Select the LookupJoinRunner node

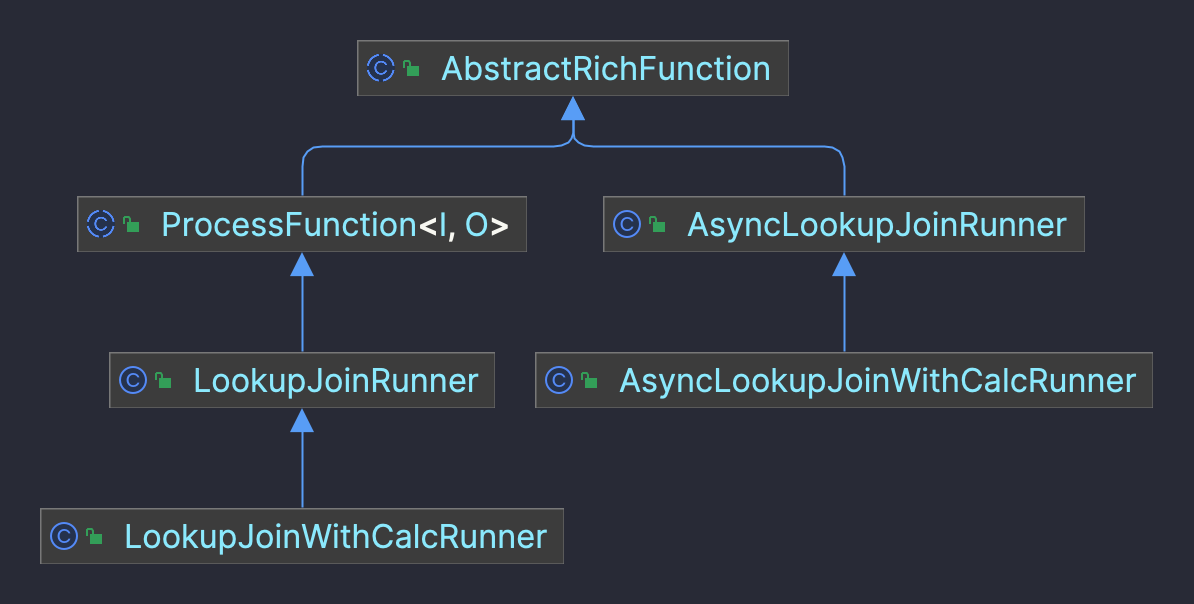(302, 380)
